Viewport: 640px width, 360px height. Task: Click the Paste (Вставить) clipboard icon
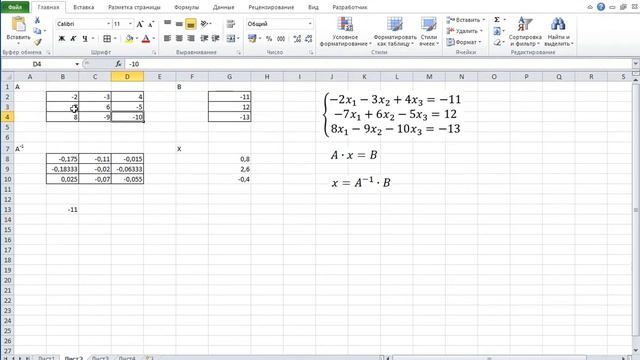coord(18,24)
